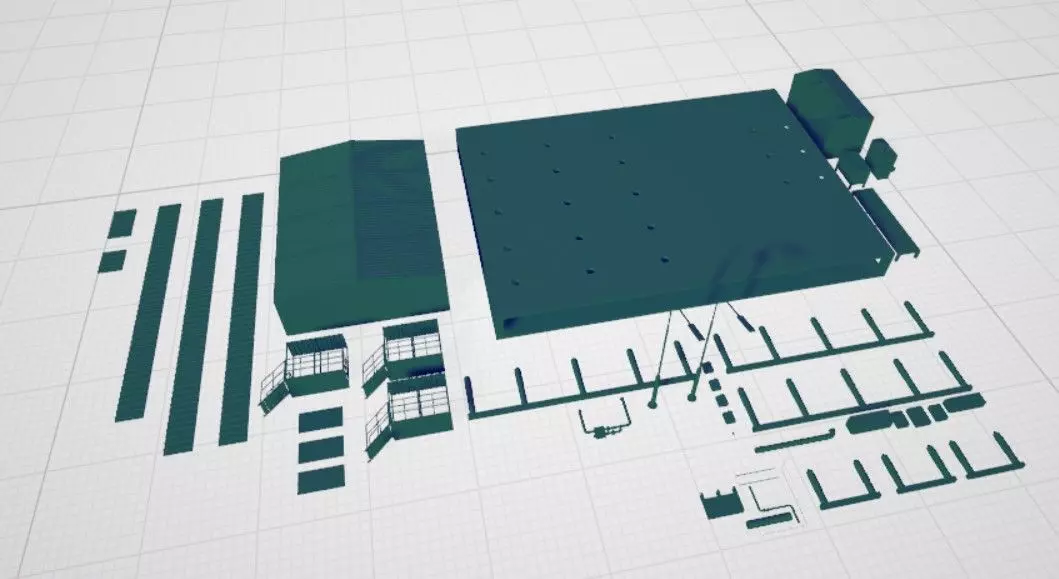1059x579 pixels.
Task: Select the middle long strip
Action: (192, 326)
